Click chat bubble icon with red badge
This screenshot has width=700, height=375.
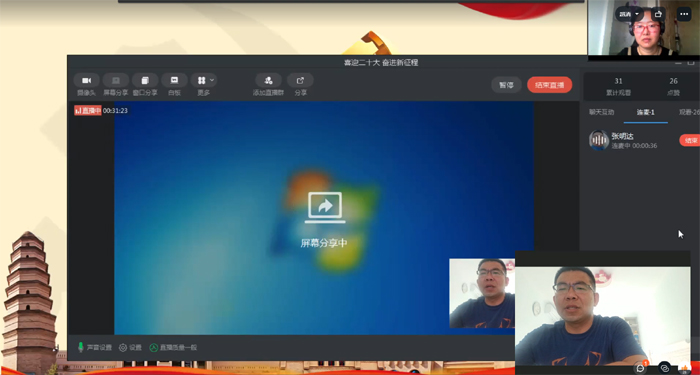(641, 368)
